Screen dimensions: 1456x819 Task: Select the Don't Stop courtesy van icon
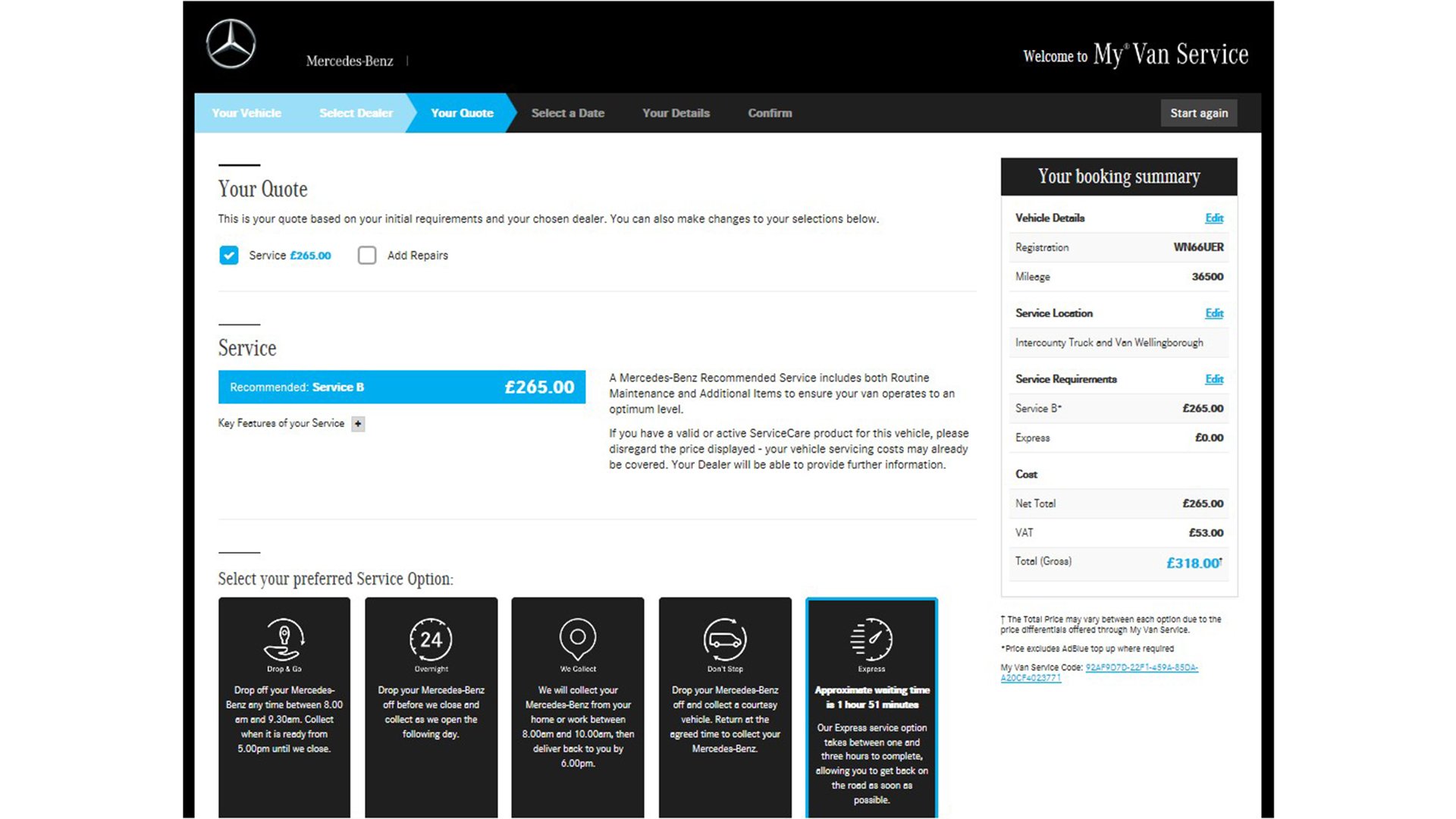point(725,639)
